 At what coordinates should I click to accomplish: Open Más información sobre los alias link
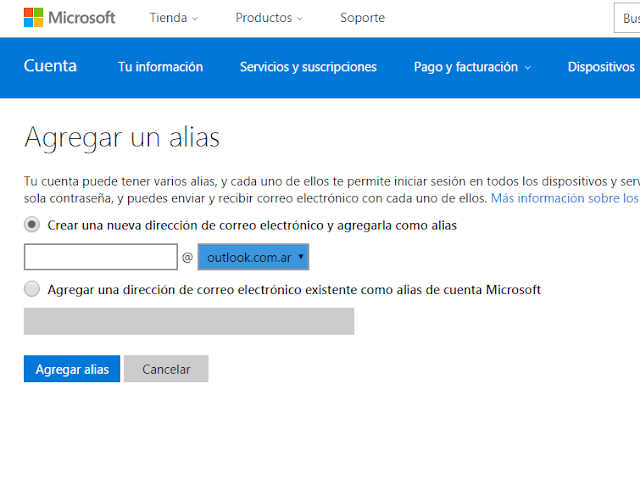point(565,198)
